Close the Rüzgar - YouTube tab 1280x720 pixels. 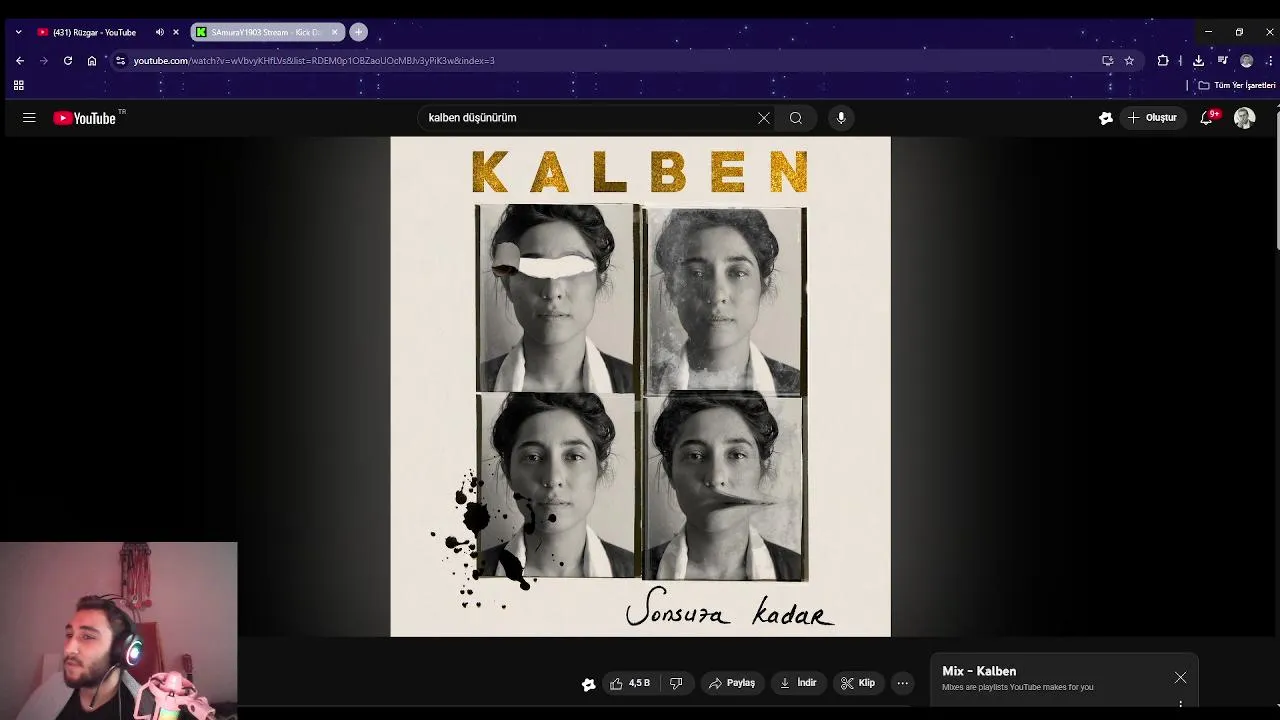click(176, 32)
